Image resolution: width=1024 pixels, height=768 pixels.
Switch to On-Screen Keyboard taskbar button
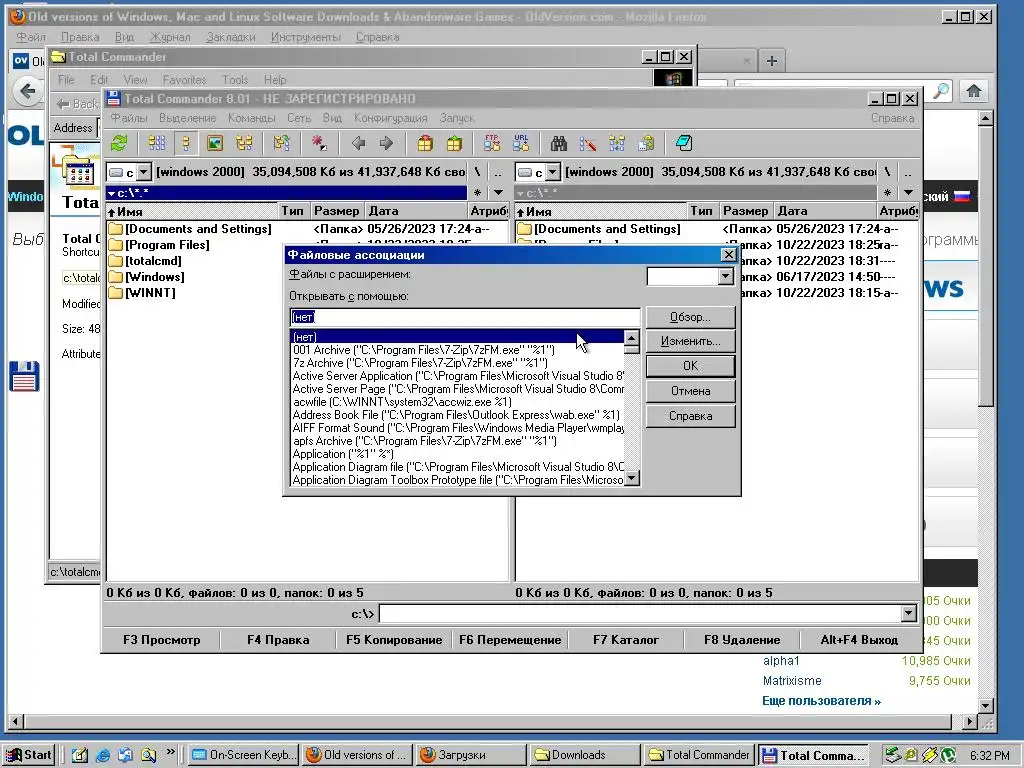pyautogui.click(x=244, y=755)
